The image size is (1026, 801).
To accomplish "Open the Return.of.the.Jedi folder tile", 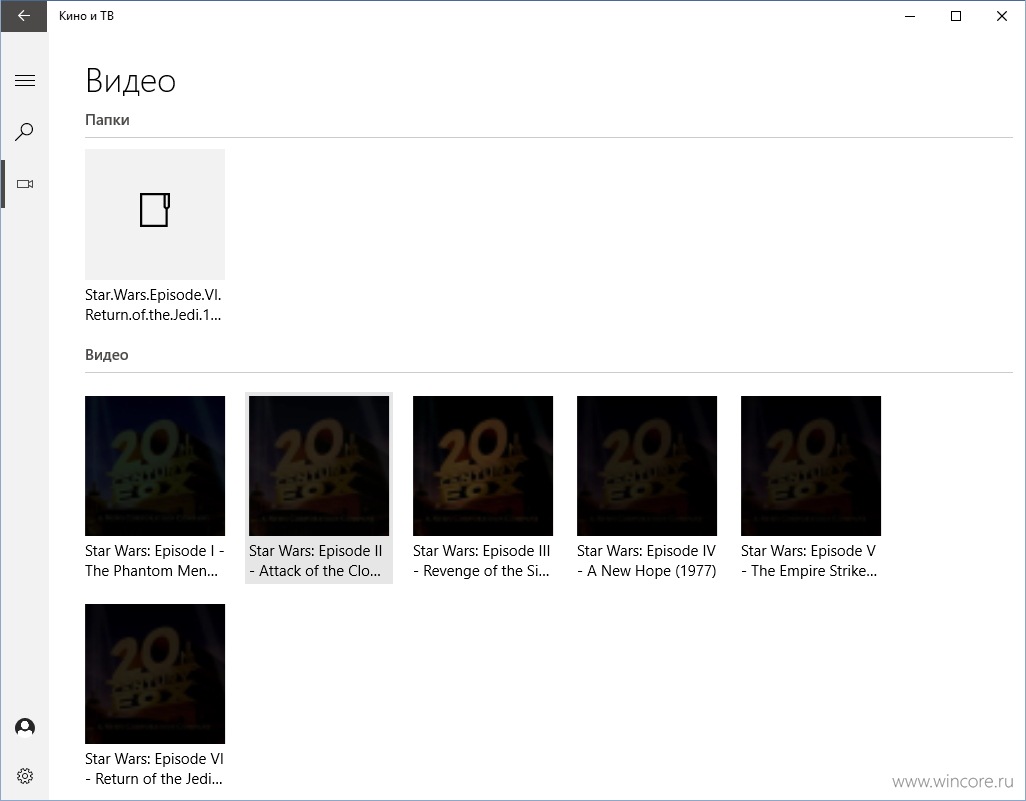I will click(155, 214).
